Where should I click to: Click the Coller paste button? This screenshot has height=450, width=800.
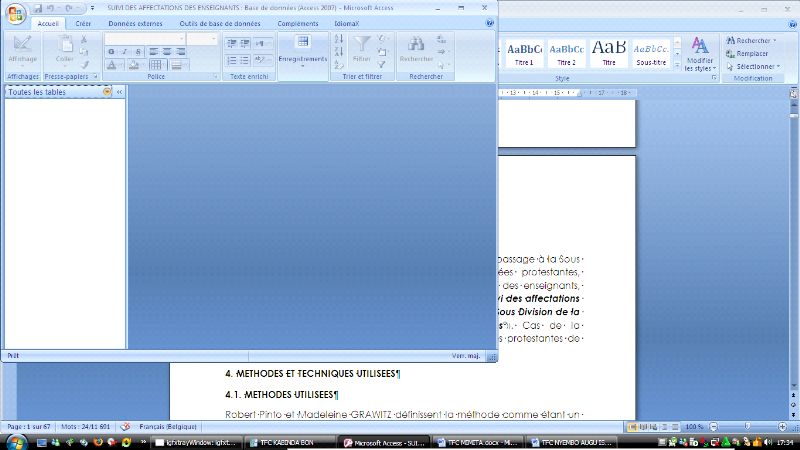point(64,51)
